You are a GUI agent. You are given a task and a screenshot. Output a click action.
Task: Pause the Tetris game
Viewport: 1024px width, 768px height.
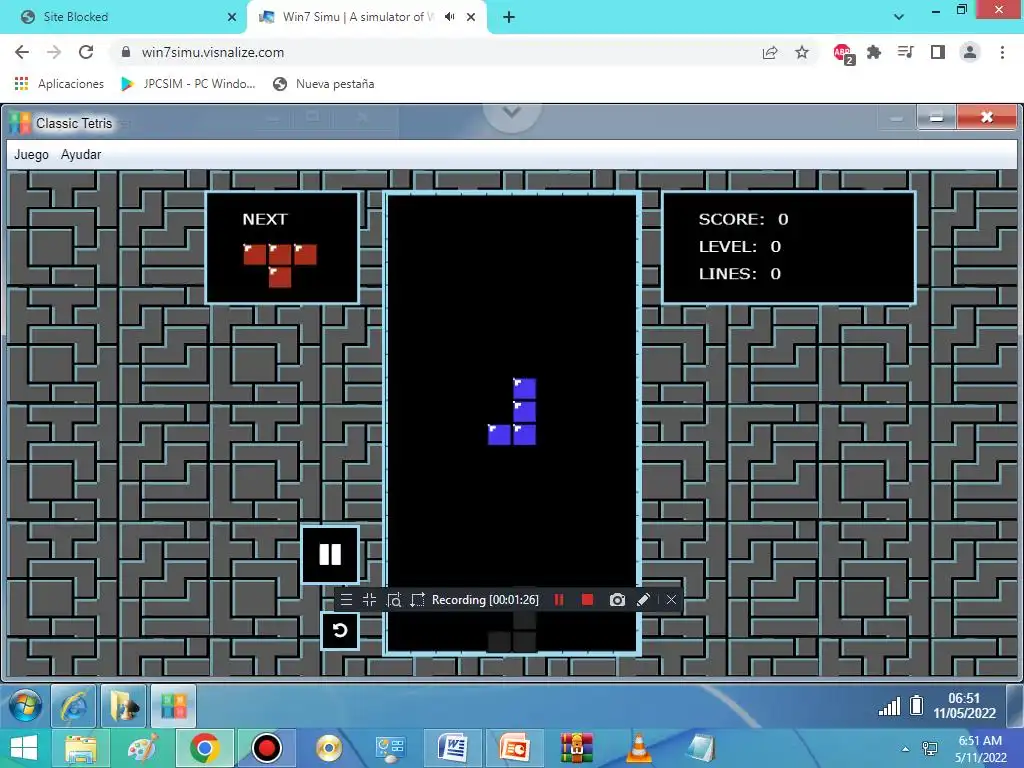coord(330,554)
